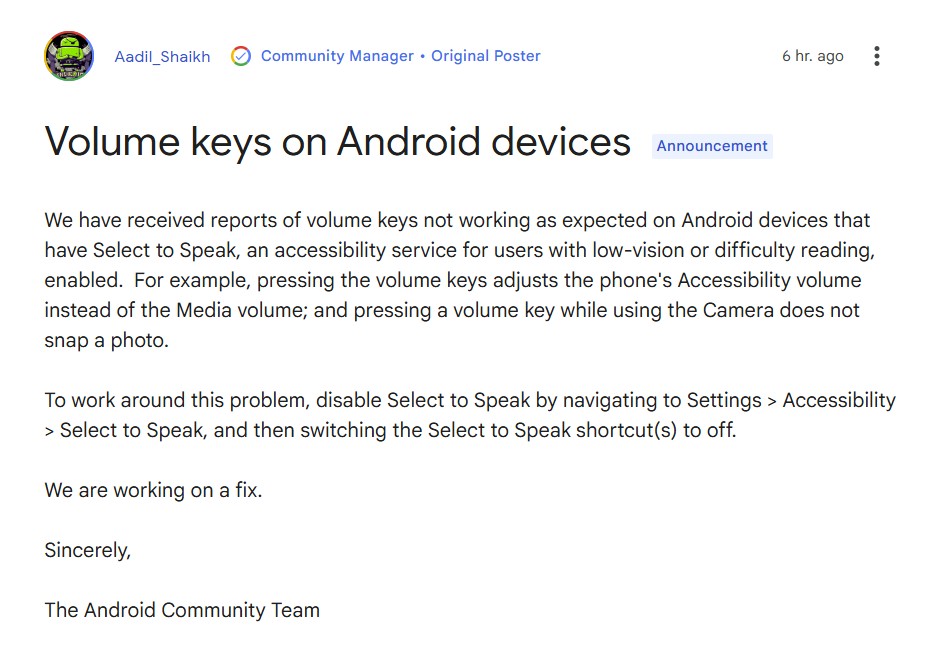Click the word "Sincerely,"
Screen dimensions: 938x662
coord(88,550)
